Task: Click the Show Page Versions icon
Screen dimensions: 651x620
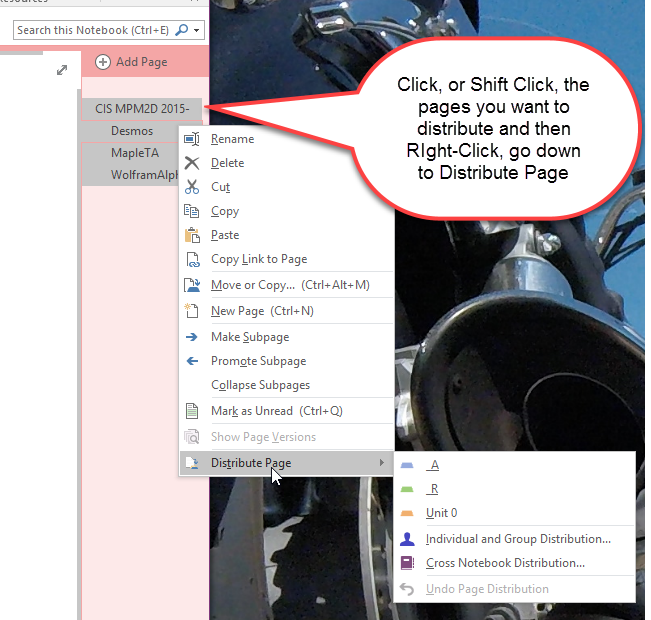Action: (192, 437)
